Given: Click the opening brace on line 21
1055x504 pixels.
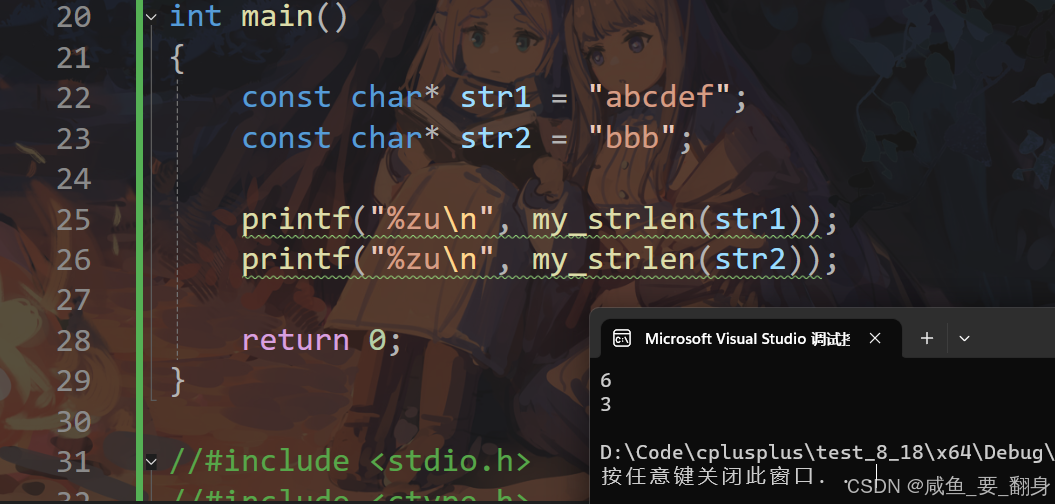Looking at the screenshot, I should [x=178, y=59].
